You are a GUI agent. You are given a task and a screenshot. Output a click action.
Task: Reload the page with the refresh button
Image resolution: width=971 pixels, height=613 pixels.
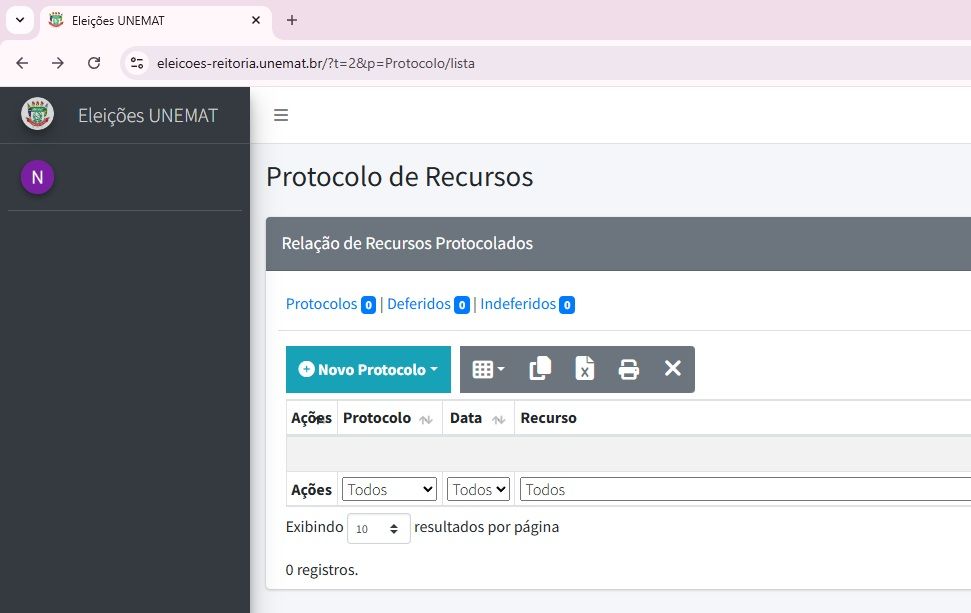[94, 63]
